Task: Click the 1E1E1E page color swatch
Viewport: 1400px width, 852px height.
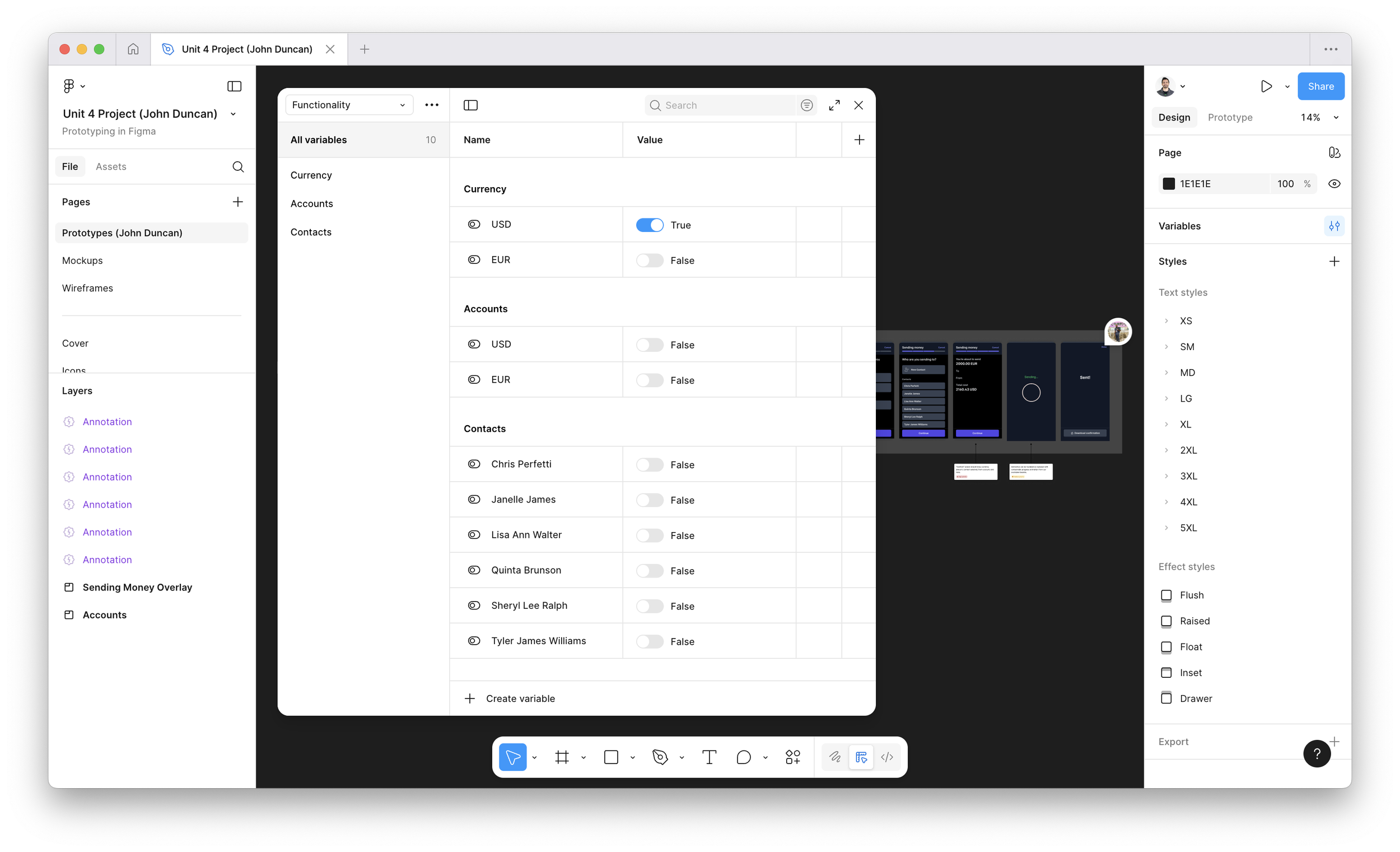Action: tap(1169, 184)
